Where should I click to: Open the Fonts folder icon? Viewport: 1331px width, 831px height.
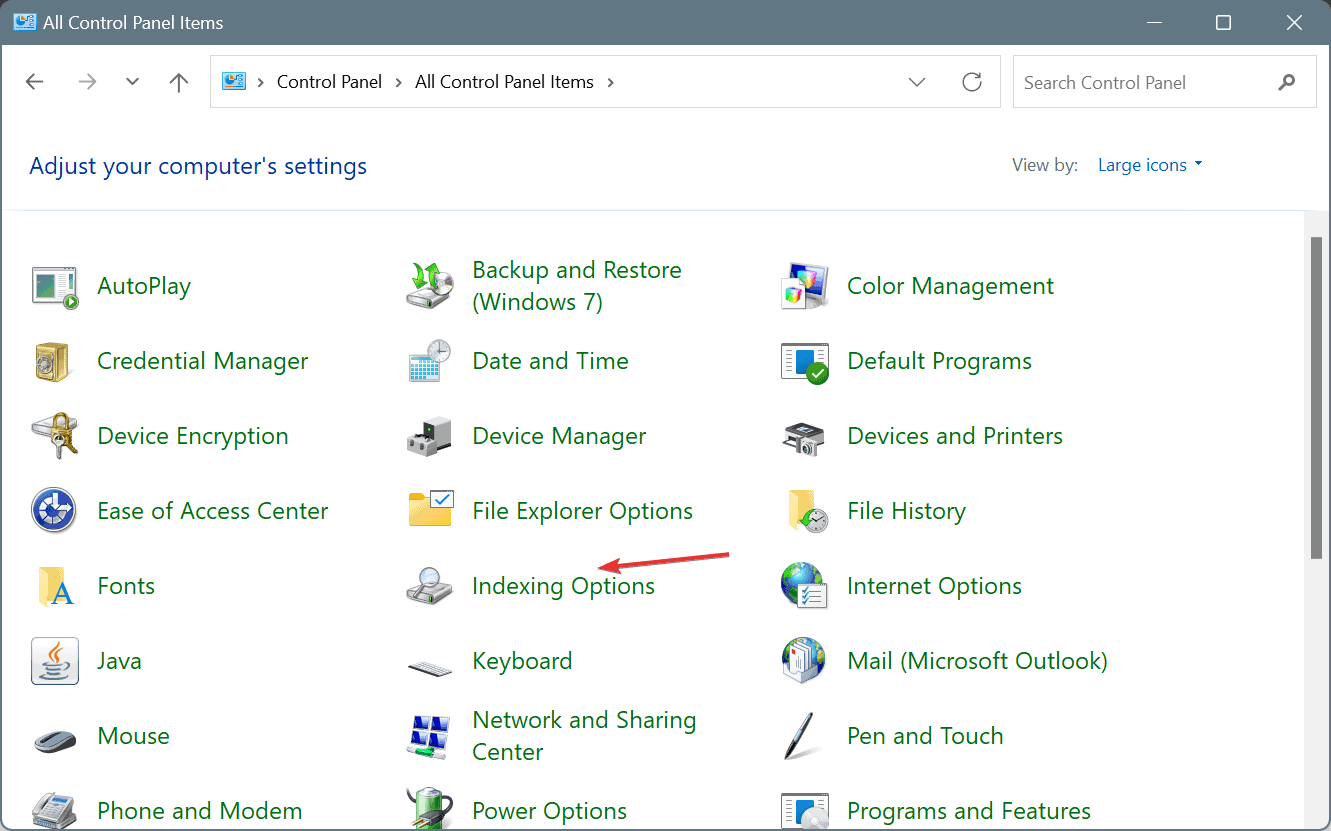55,586
